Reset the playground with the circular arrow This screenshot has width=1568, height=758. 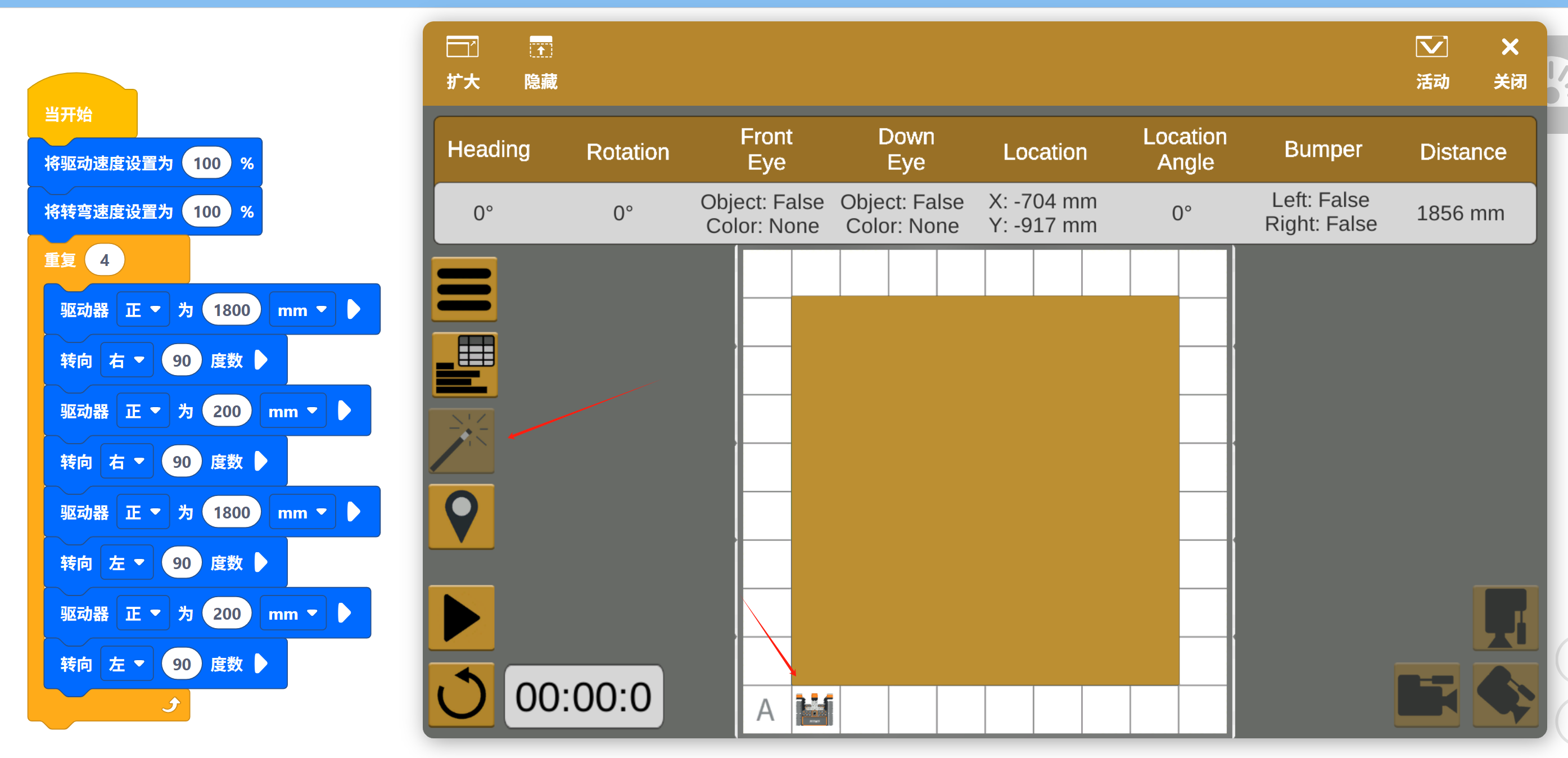pos(462,694)
